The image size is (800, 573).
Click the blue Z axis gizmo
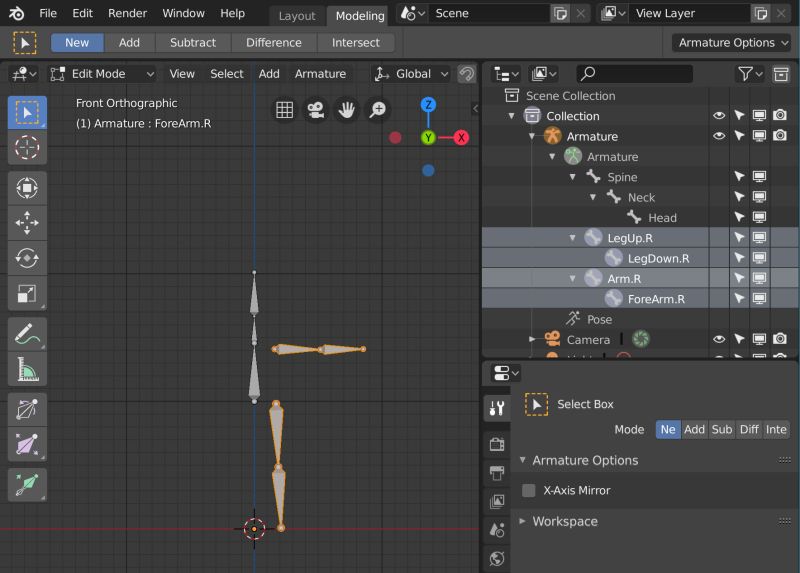click(428, 105)
